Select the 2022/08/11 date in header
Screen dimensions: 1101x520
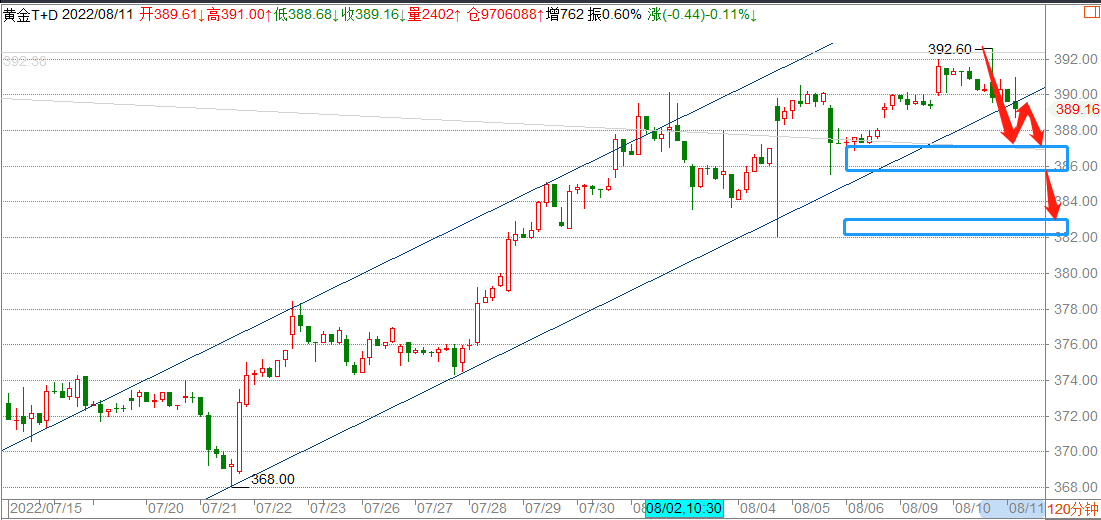coord(99,14)
